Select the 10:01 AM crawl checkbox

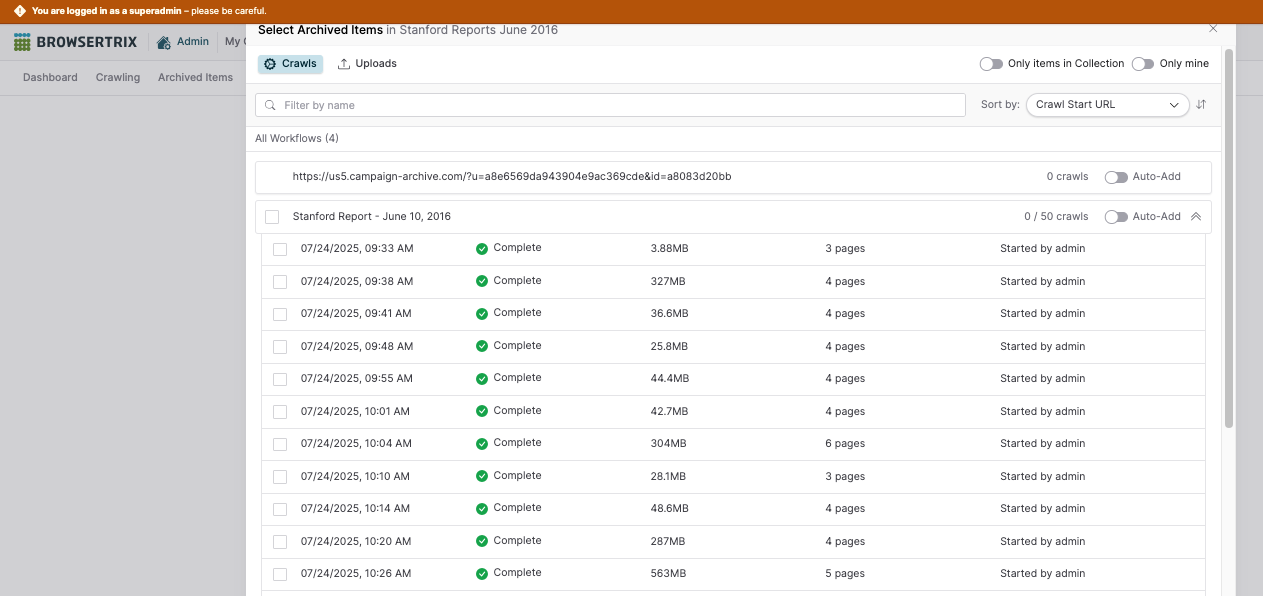point(280,412)
